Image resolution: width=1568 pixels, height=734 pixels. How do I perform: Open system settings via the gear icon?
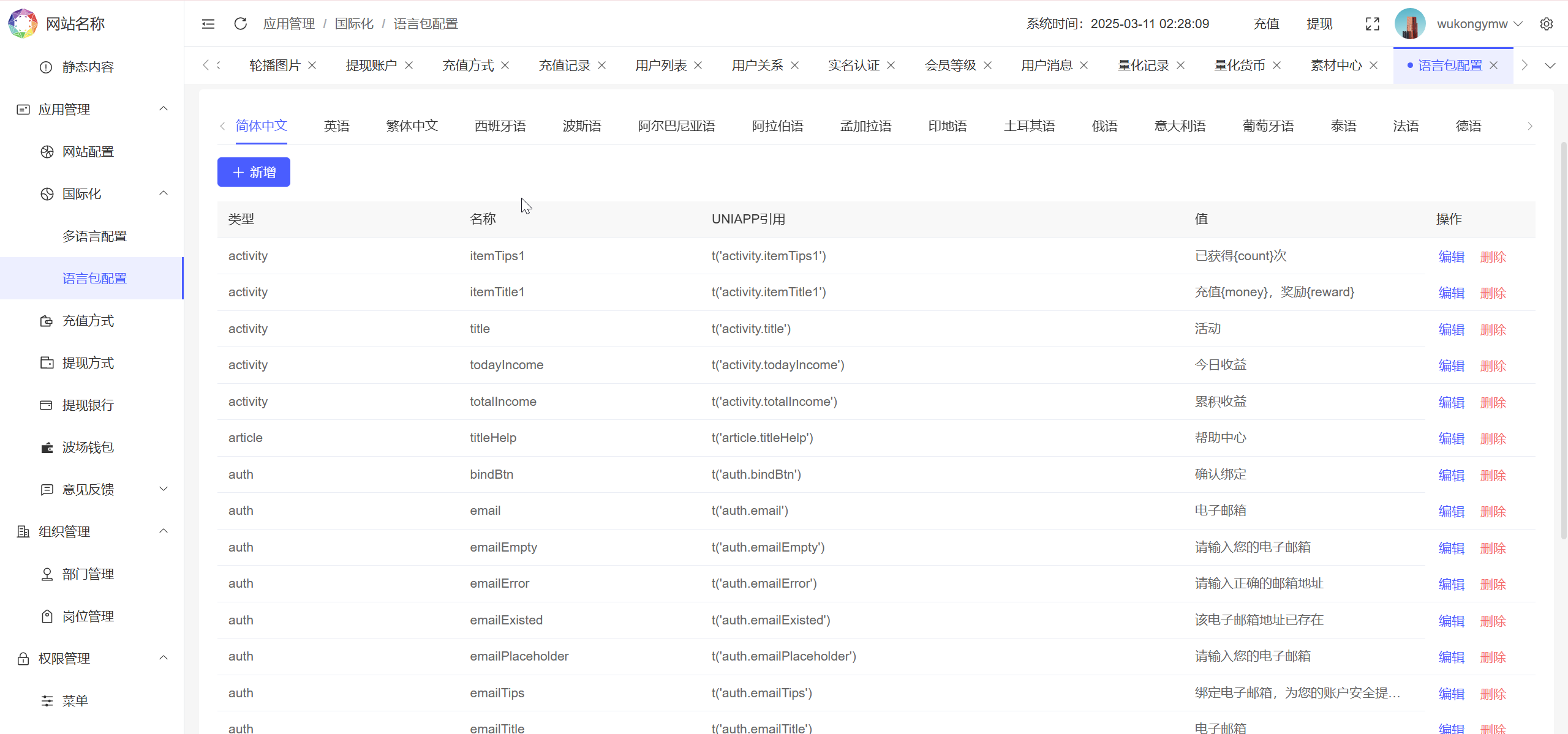pos(1547,23)
